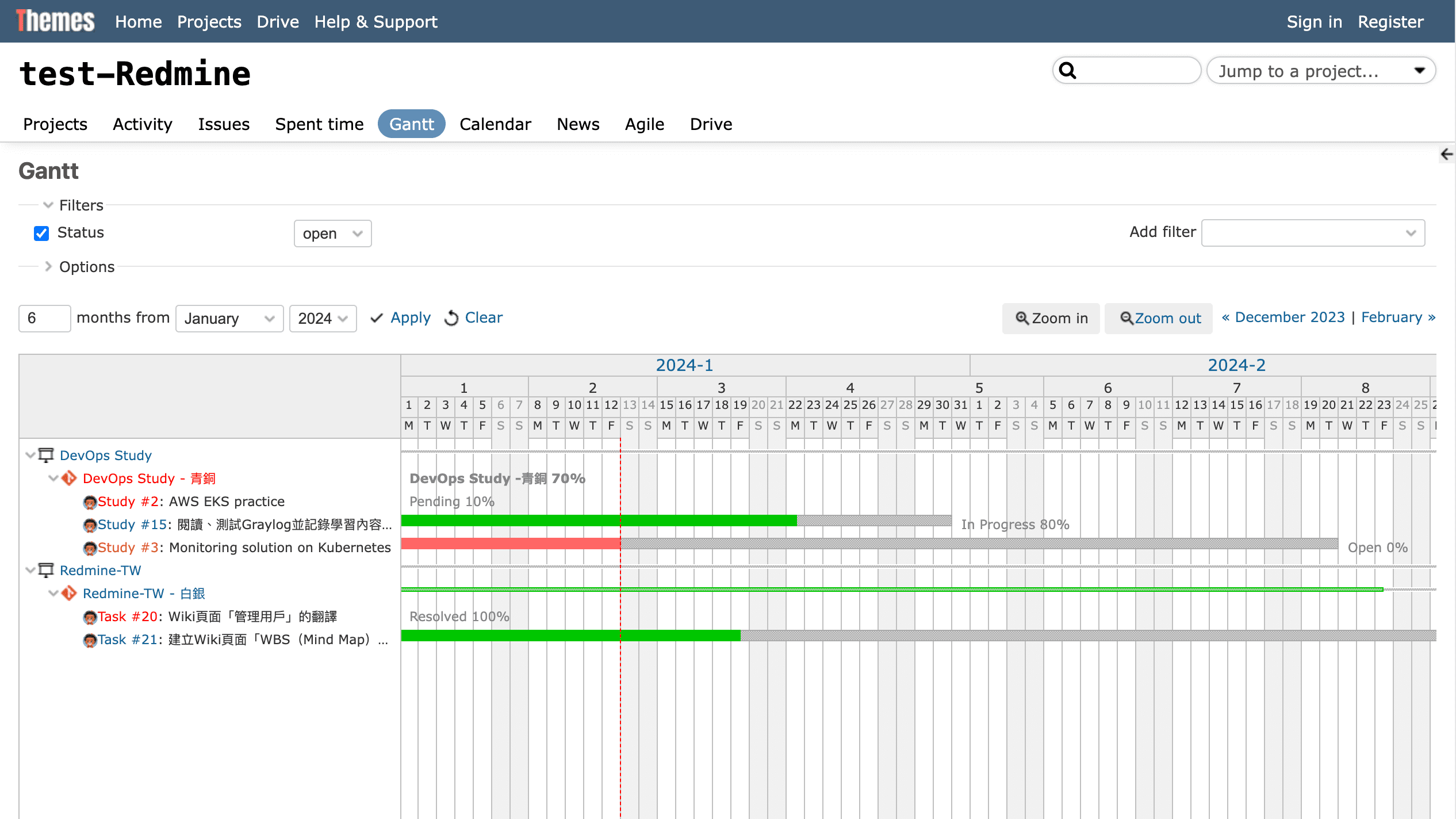Switch to the Calendar tab
Viewport: 1456px width, 819px height.
tap(495, 124)
